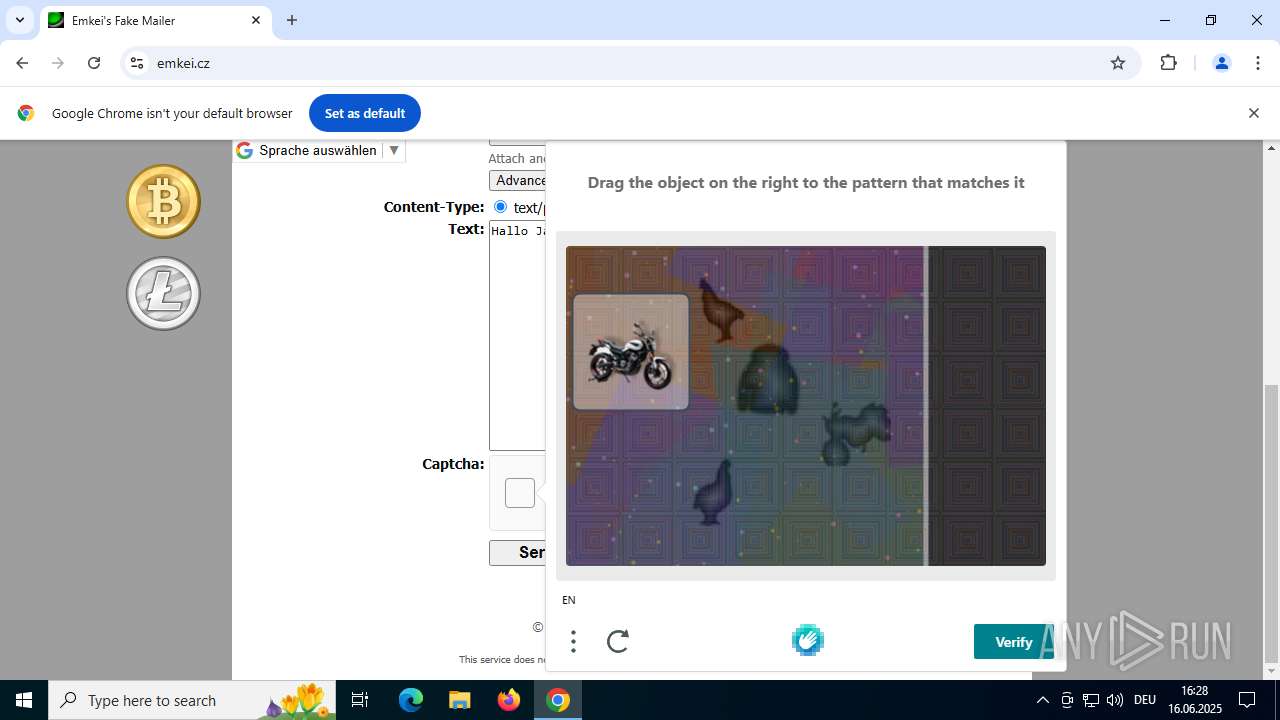Dismiss the default browser infobar

[1253, 113]
